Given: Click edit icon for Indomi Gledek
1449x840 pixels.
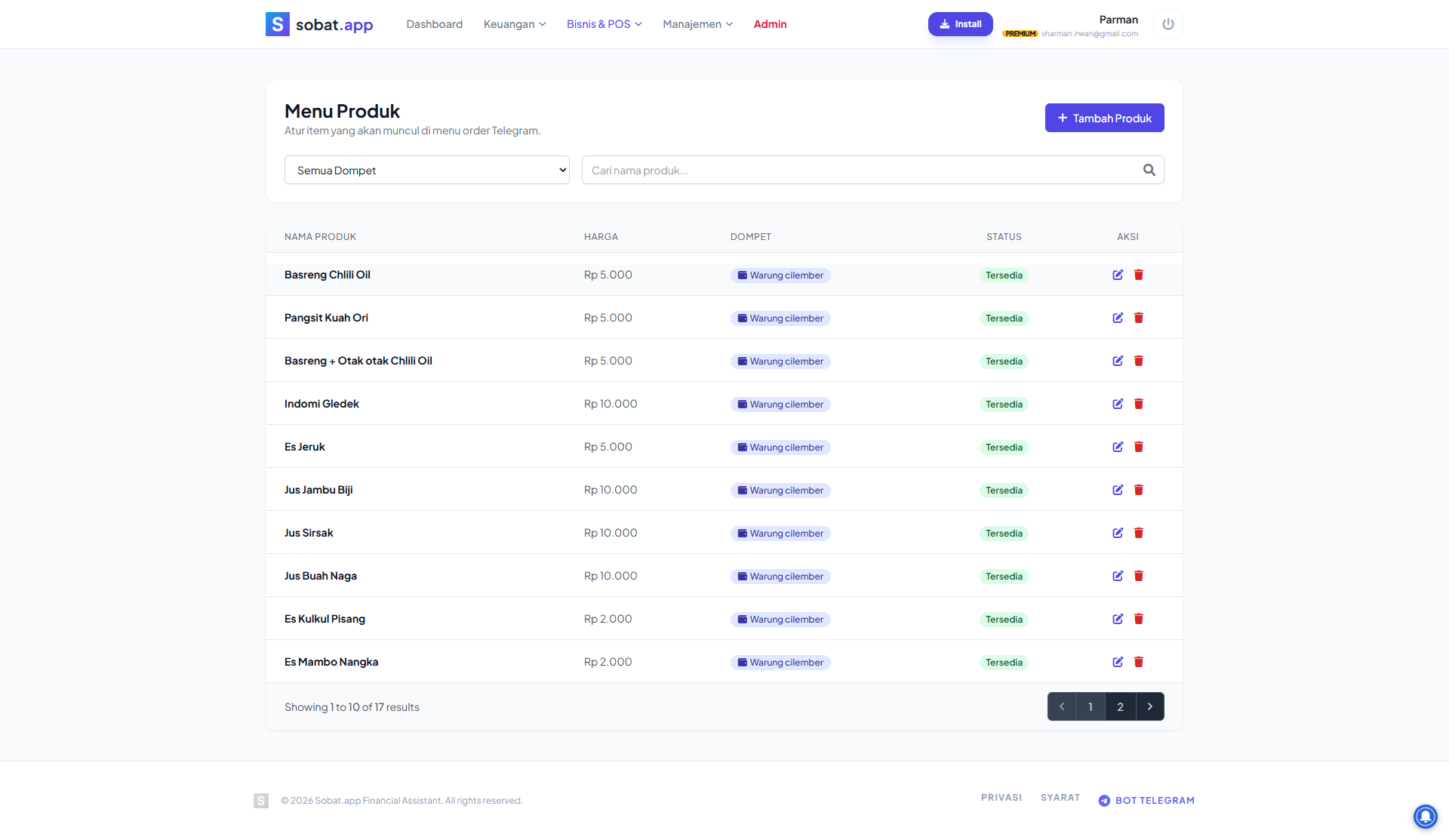Looking at the screenshot, I should 1118,404.
